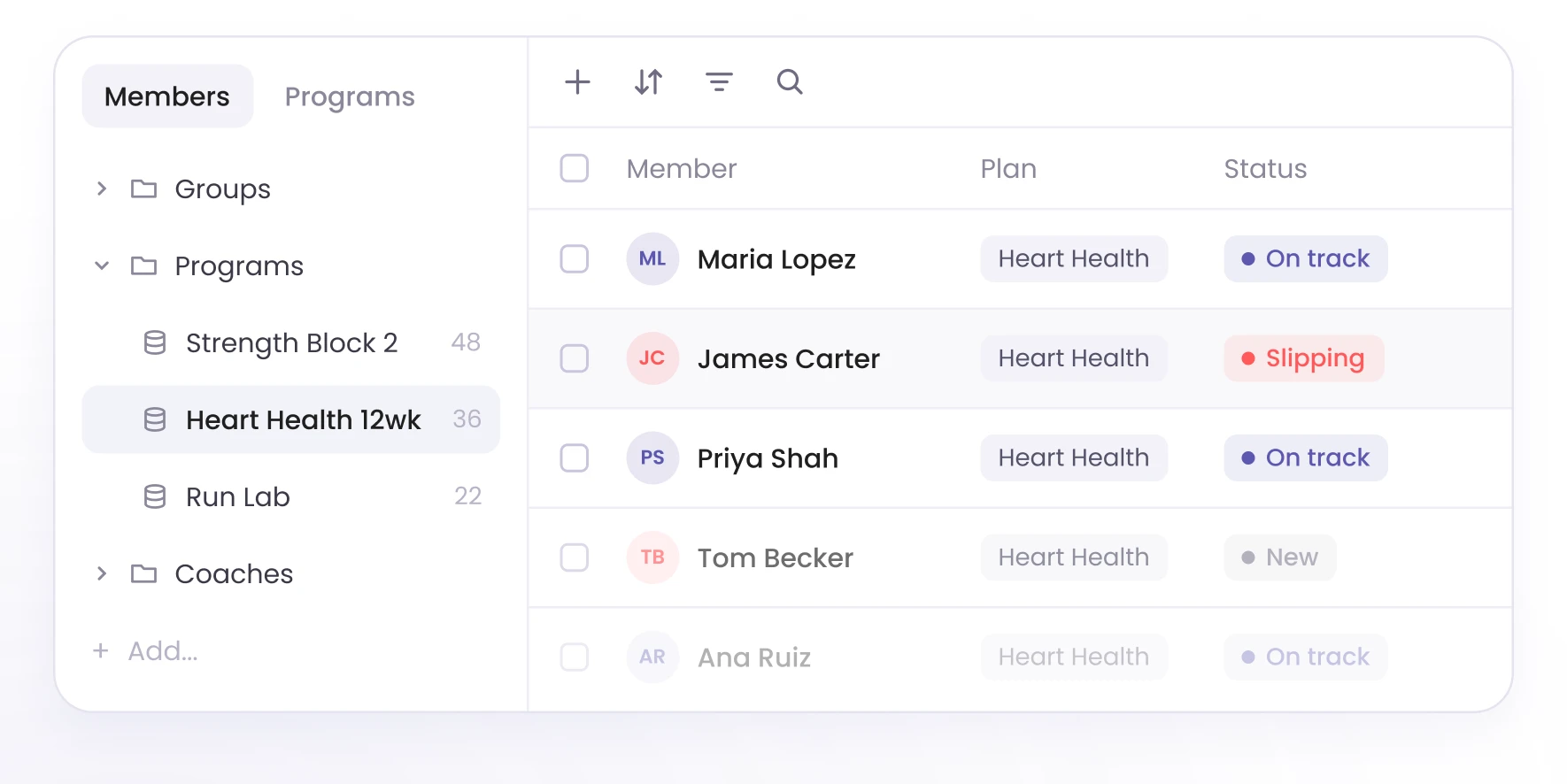This screenshot has height=784, width=1567.
Task: Open the filter lines icon
Action: coord(719,82)
